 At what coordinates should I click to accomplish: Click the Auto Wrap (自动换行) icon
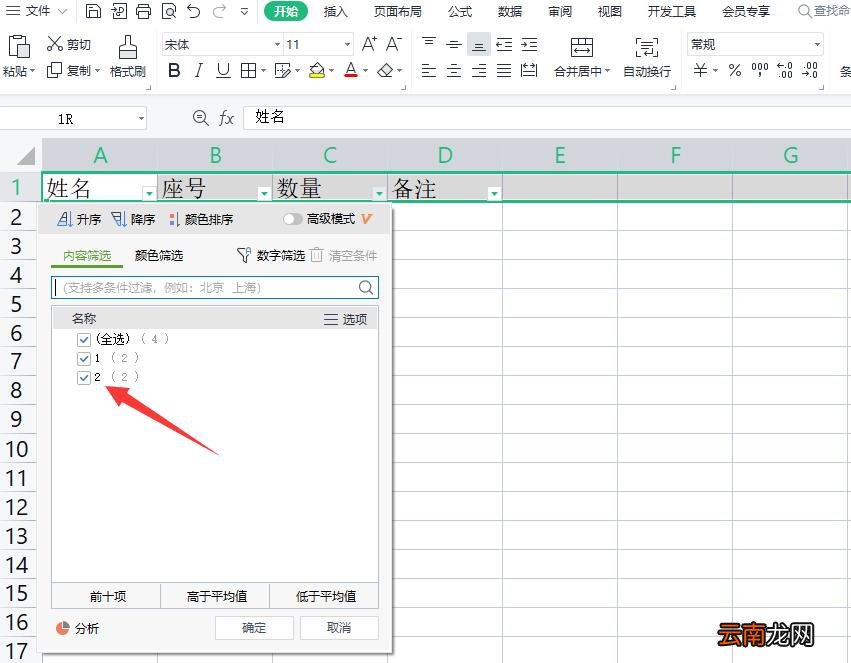(646, 47)
